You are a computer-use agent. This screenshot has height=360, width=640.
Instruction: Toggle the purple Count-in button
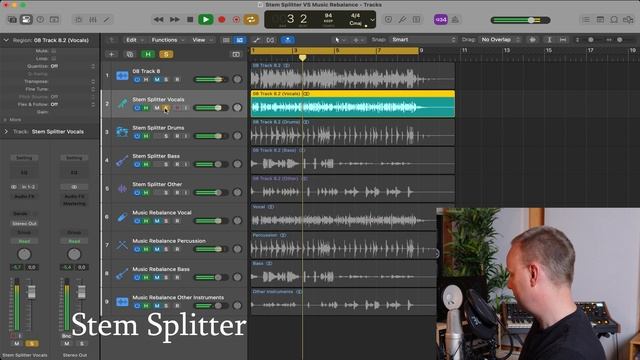(441, 20)
